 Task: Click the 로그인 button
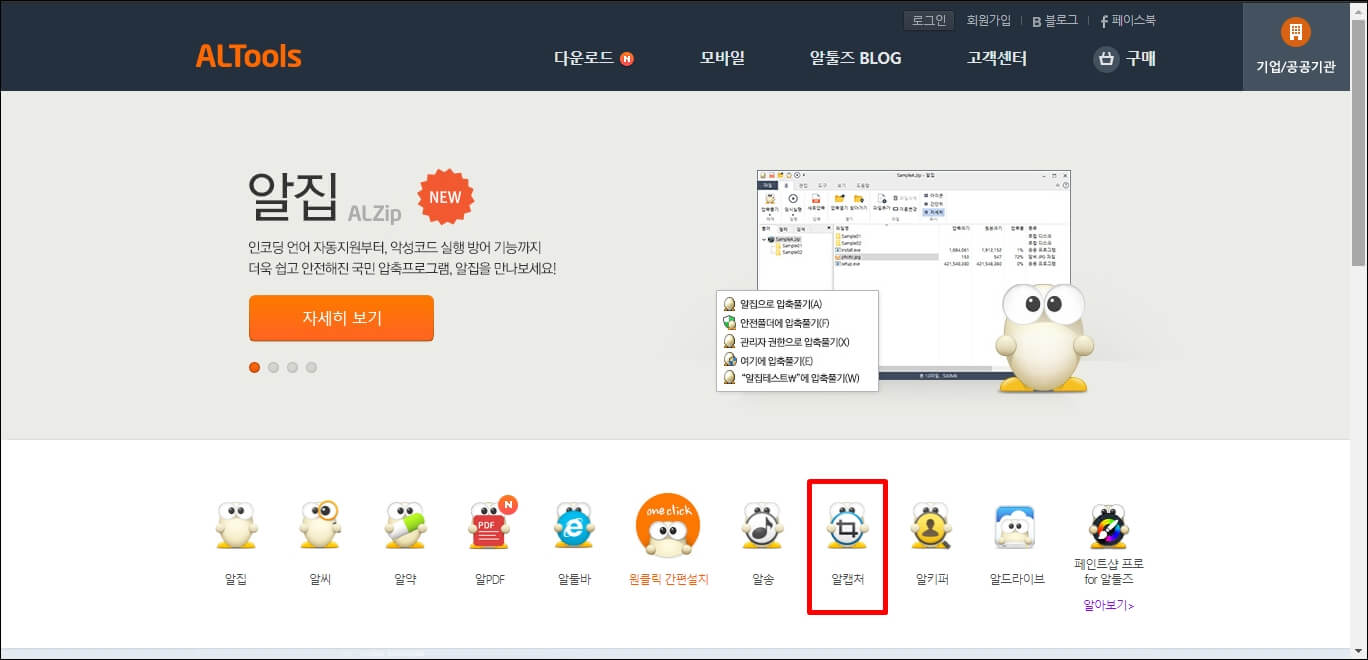click(x=929, y=20)
